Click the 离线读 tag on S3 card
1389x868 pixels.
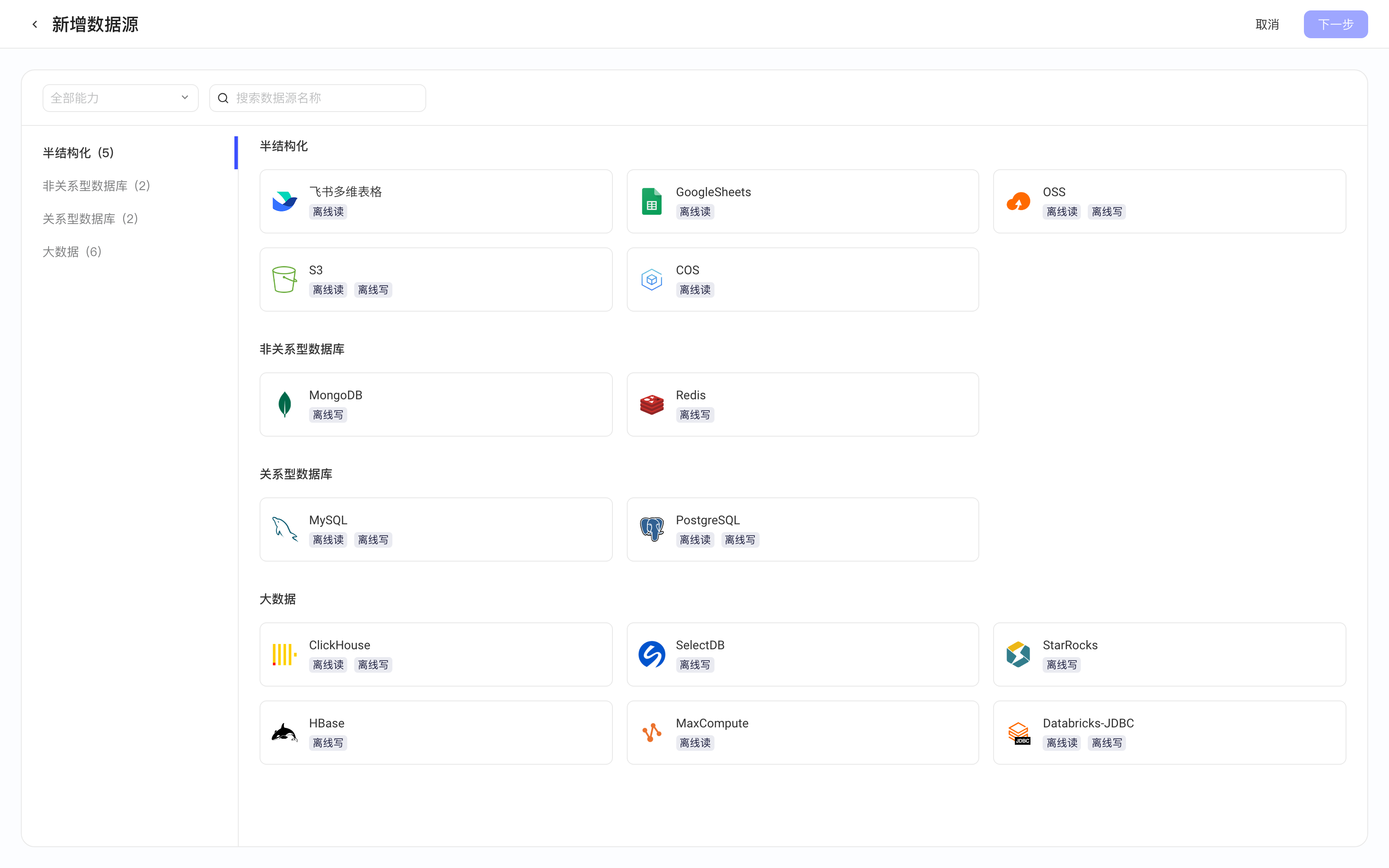pyautogui.click(x=328, y=290)
